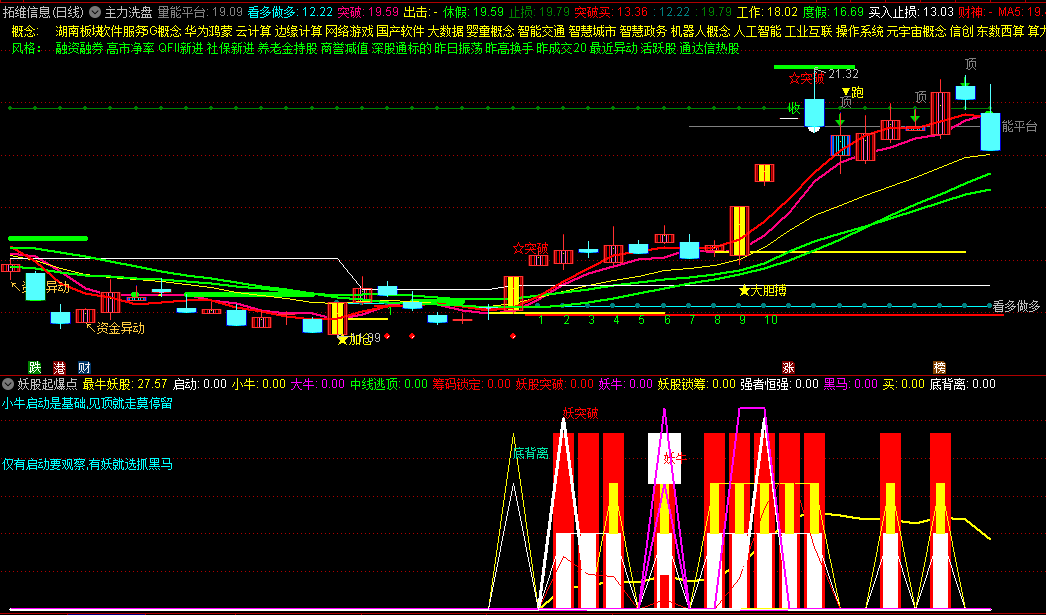Click the 拓维信息(日线) stock title
1046x615 pixels.
43,12
